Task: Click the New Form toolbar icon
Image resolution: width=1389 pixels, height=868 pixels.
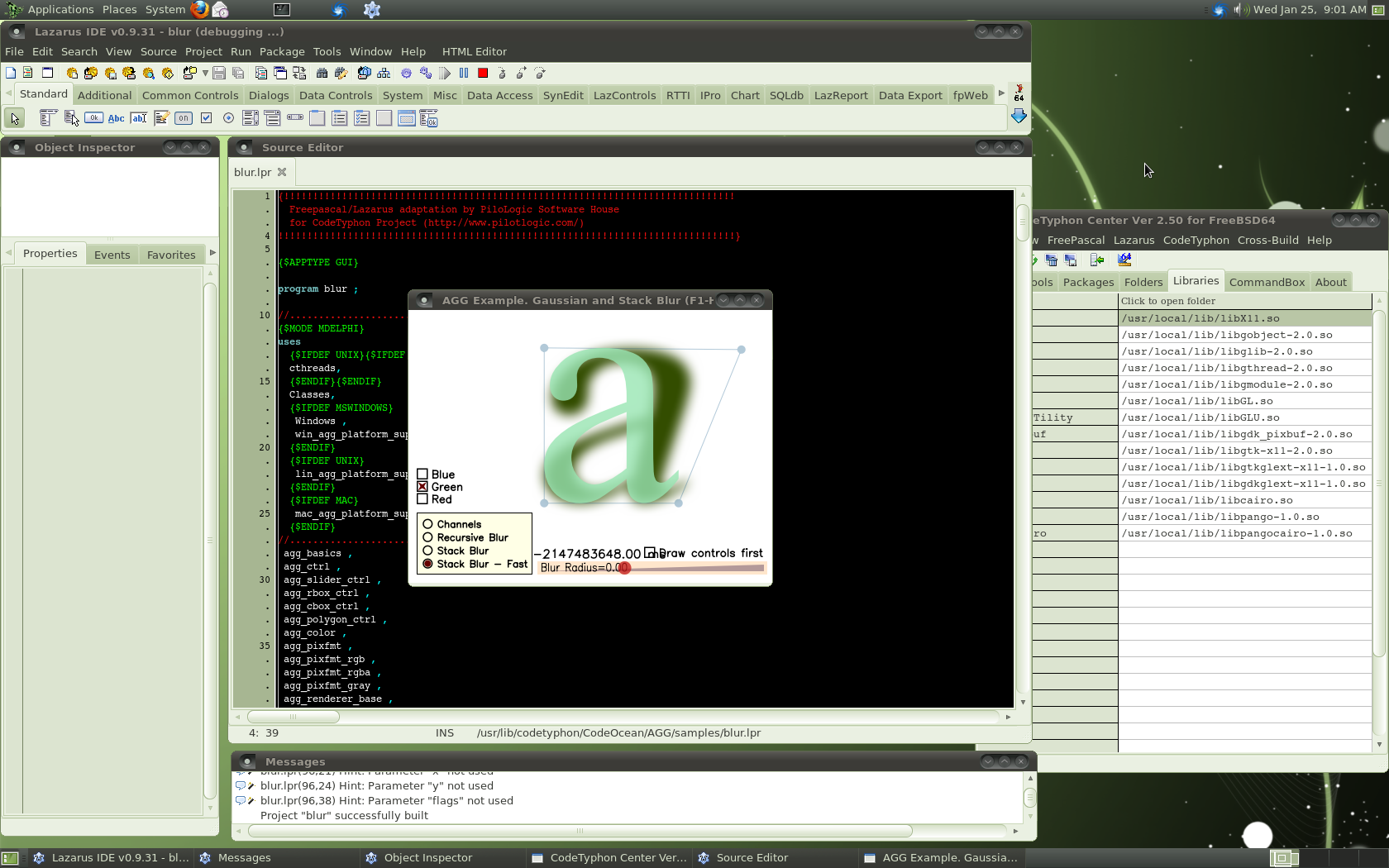Action: tap(47, 73)
